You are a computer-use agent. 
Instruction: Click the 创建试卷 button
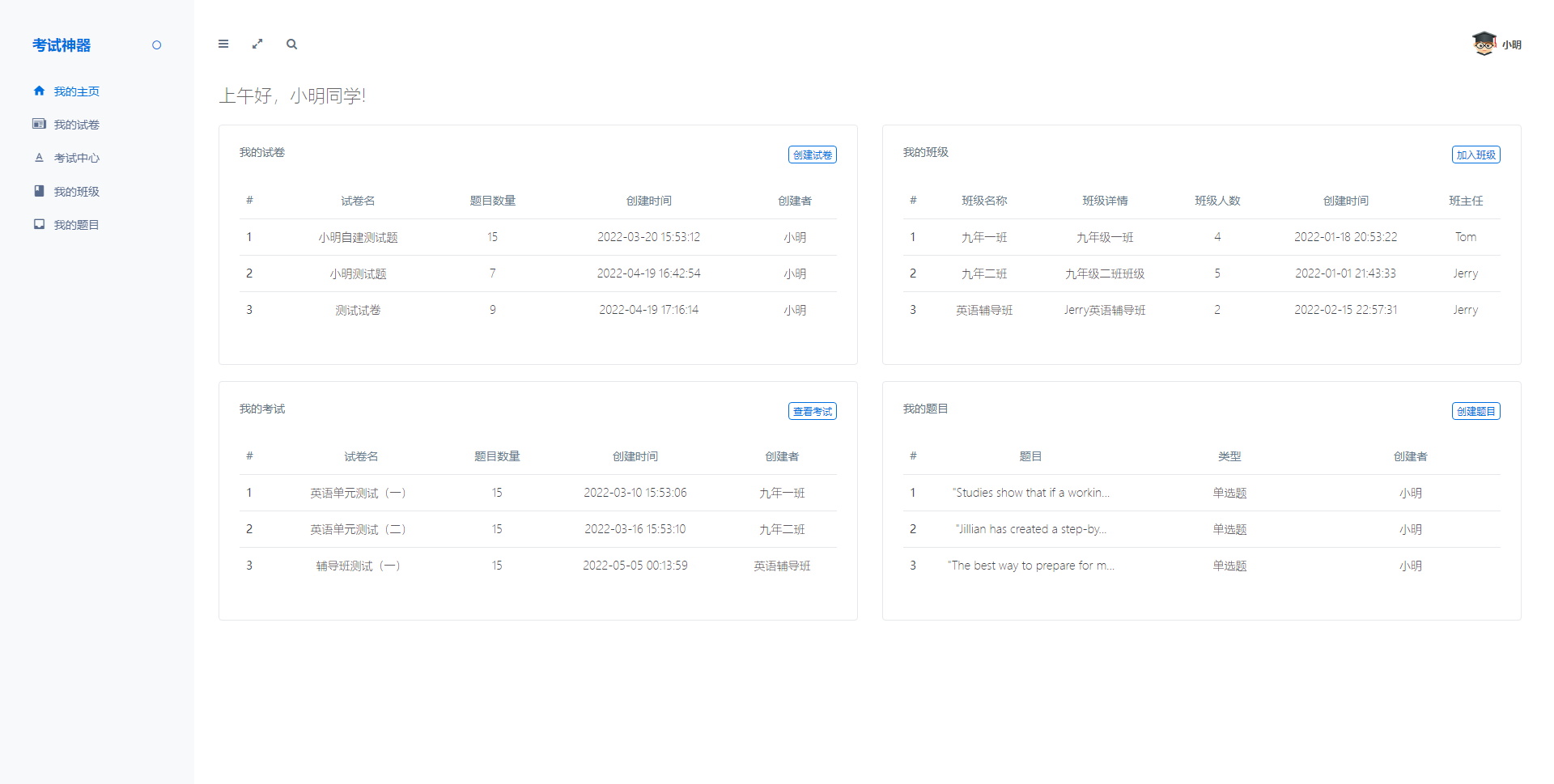[812, 155]
